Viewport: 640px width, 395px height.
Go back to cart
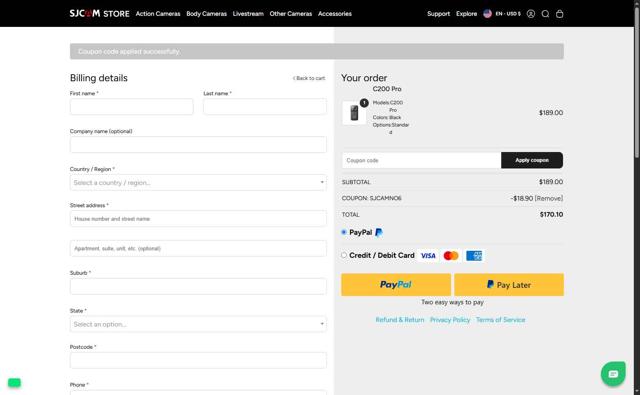pyautogui.click(x=309, y=78)
